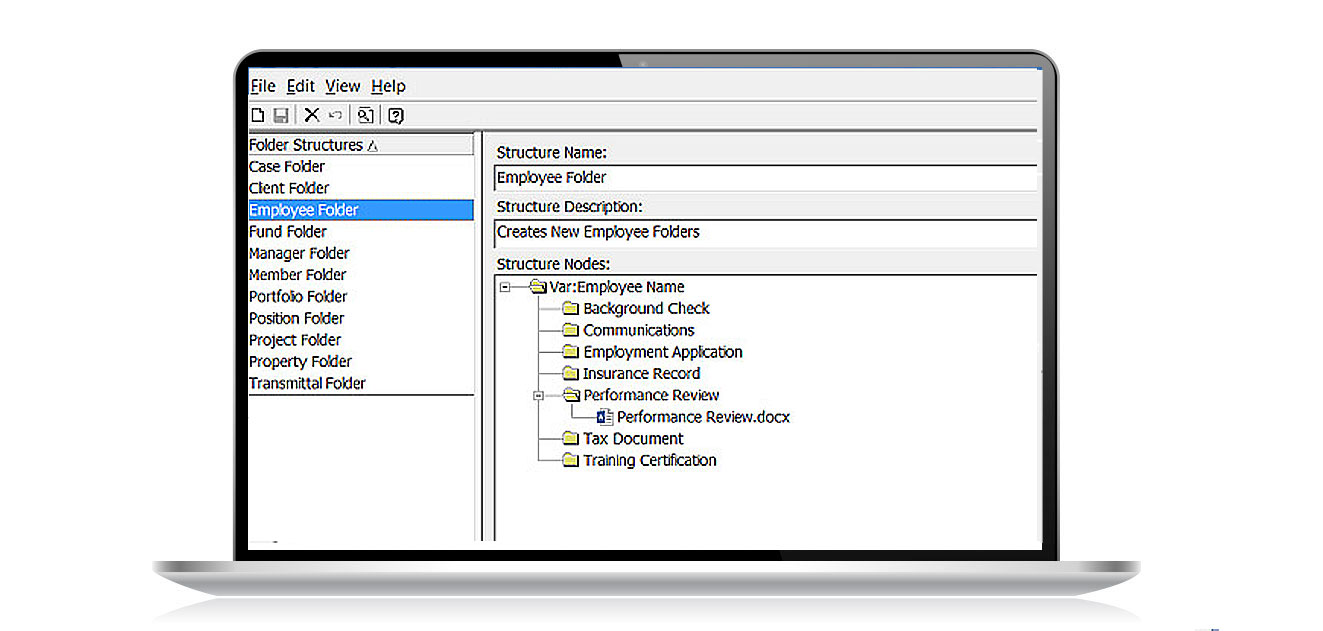The width and height of the screenshot is (1323, 631).
Task: Select Property Folder in the list
Action: click(x=300, y=362)
